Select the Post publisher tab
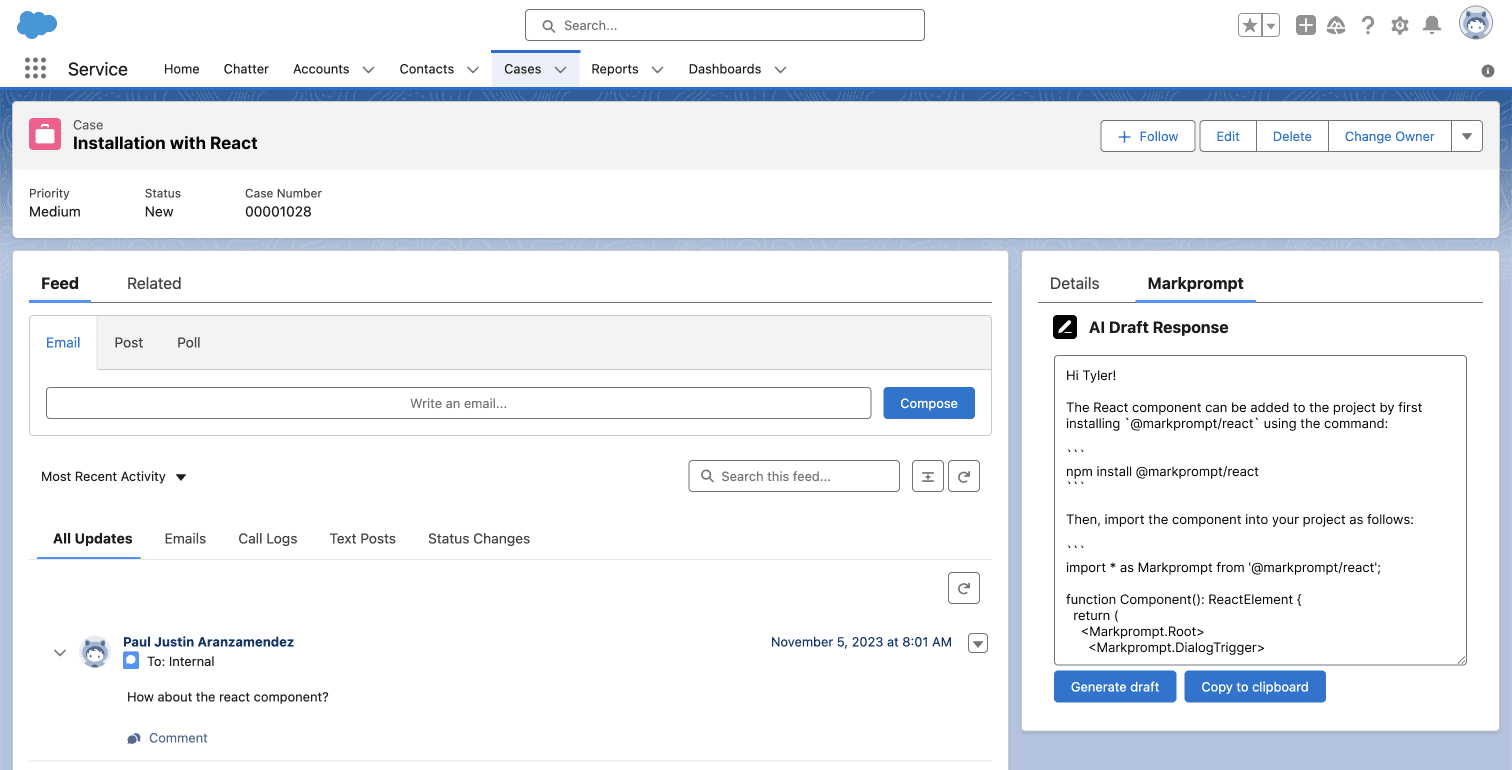Image resolution: width=1512 pixels, height=770 pixels. coord(129,343)
